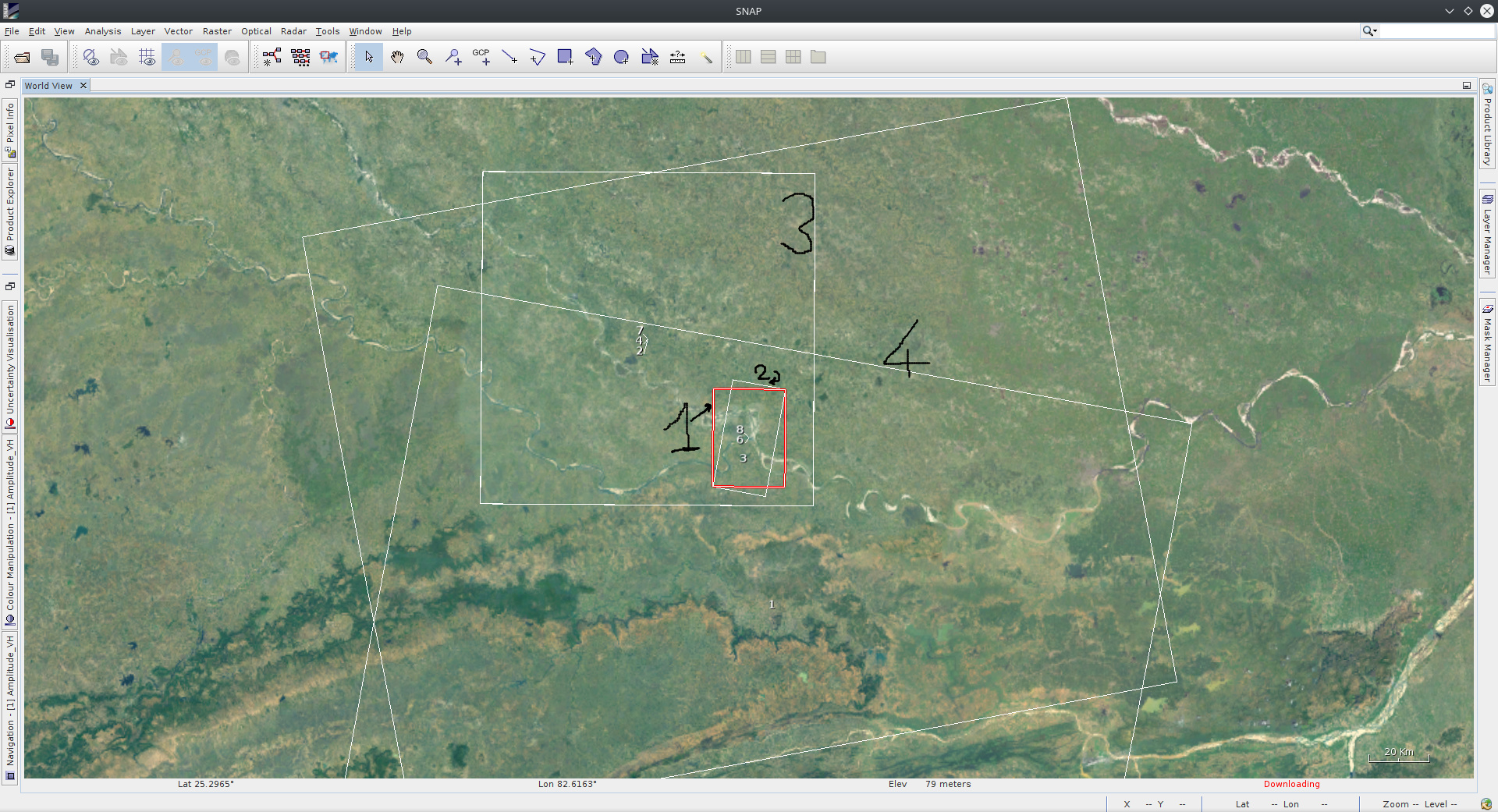Choose the Draw Ellipse tool
Viewport: 1498px width, 812px height.
[621, 57]
